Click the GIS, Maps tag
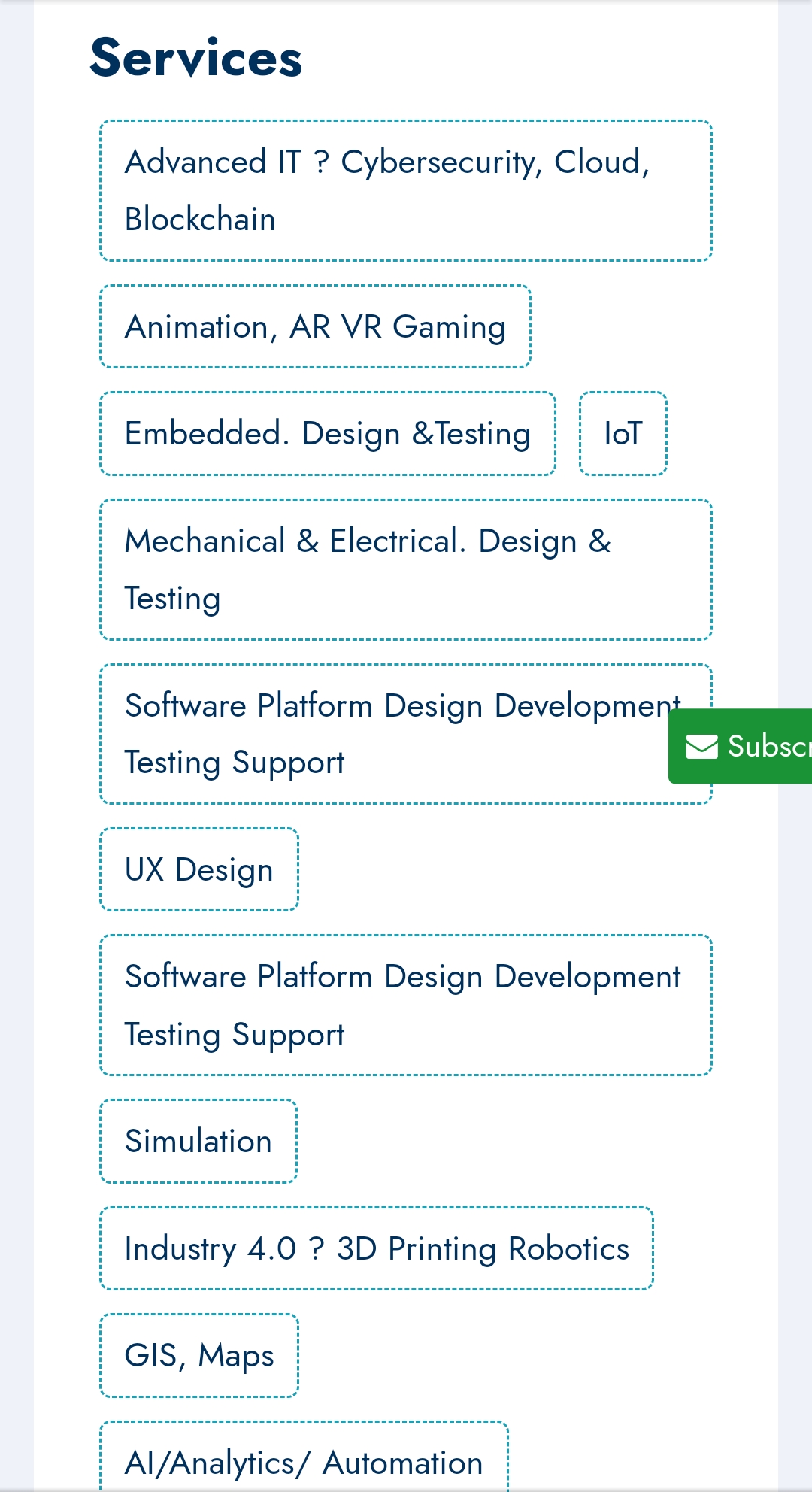The image size is (812, 1492). point(199,1356)
